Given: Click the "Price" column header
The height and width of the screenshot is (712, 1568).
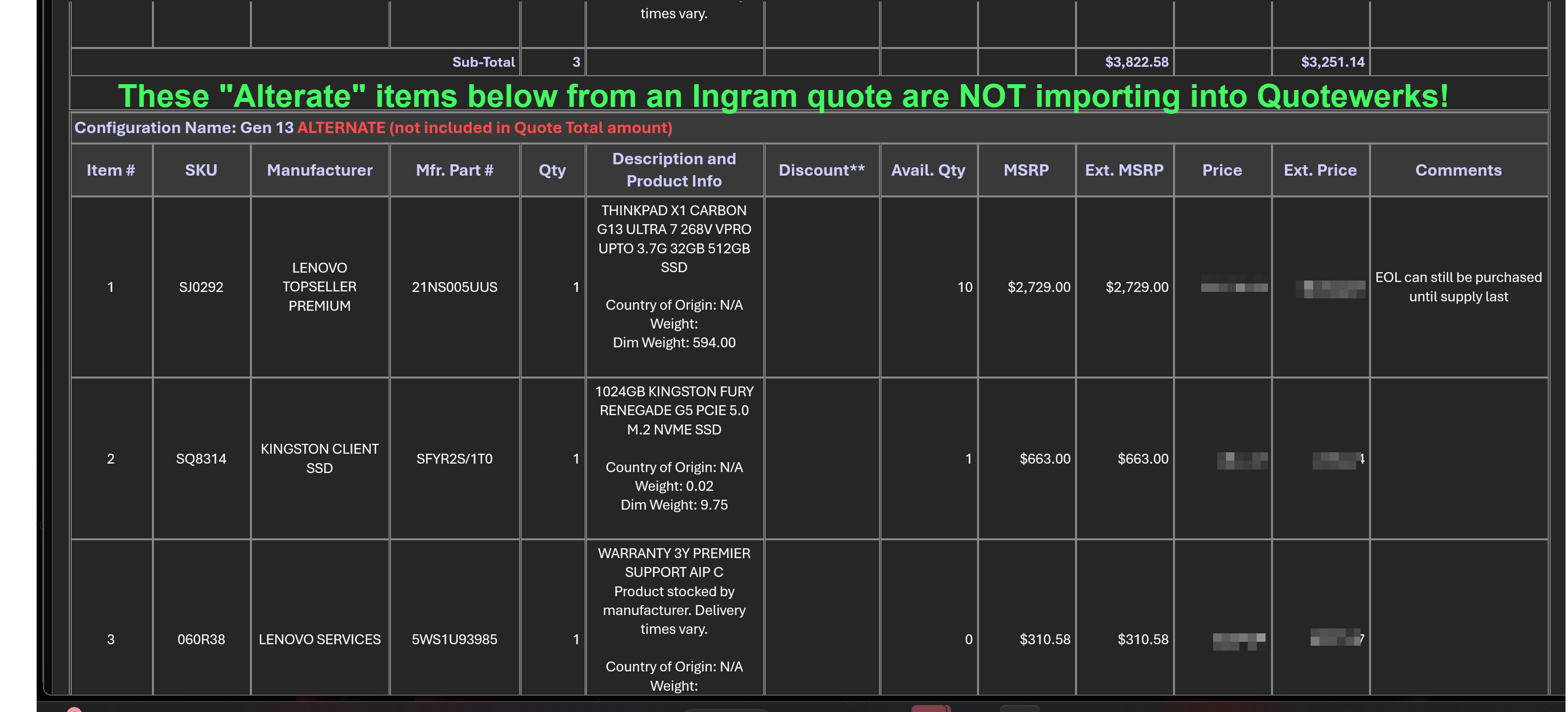Looking at the screenshot, I should [1222, 170].
